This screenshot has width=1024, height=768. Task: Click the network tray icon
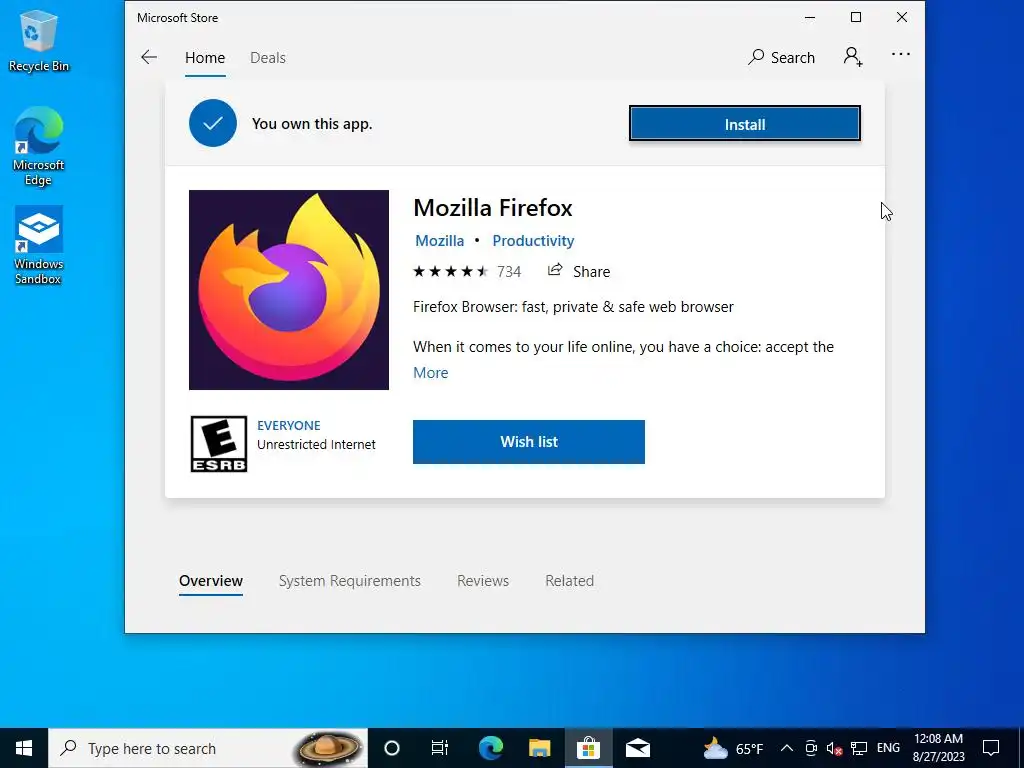(859, 748)
